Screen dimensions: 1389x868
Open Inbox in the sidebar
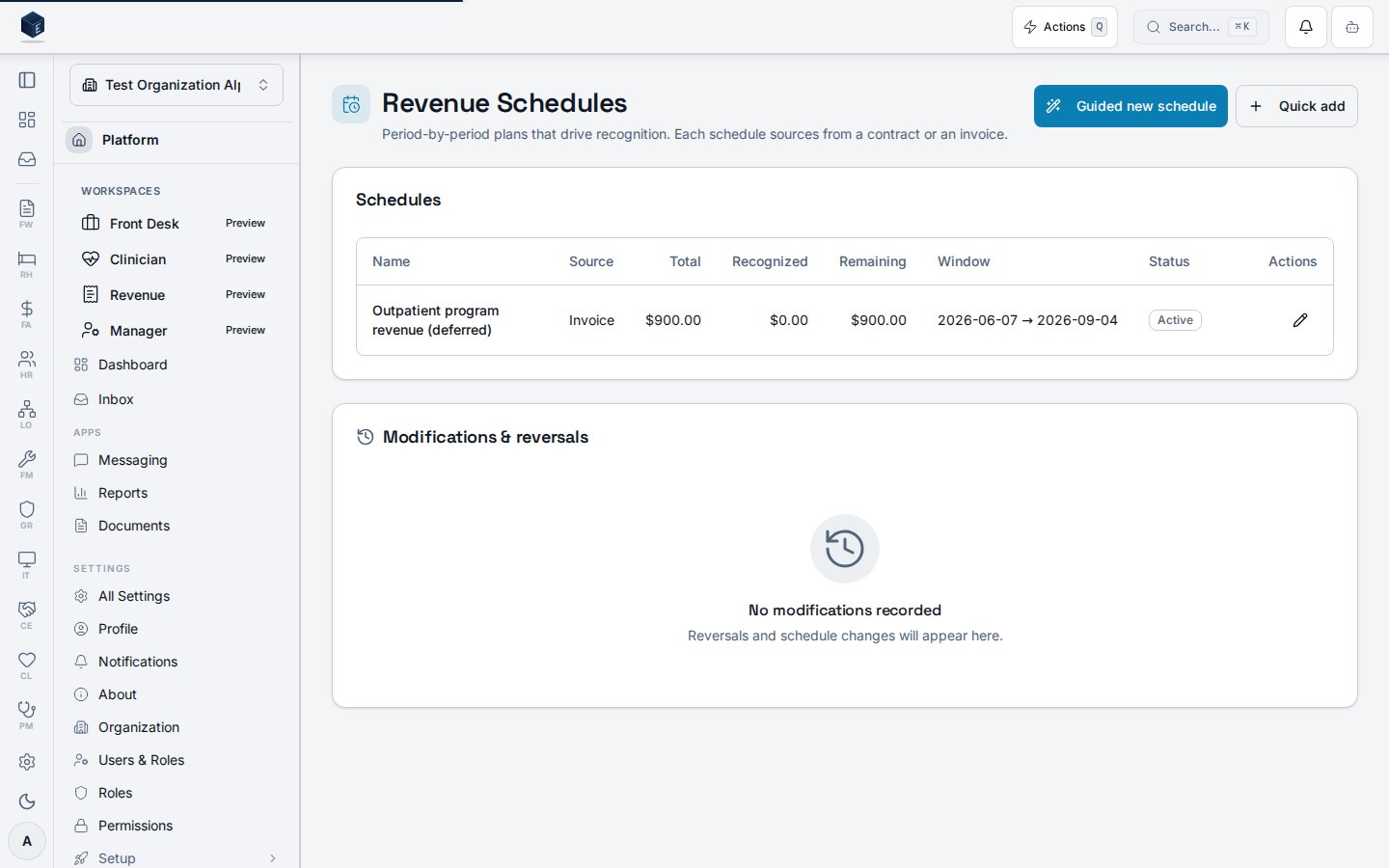coord(177,399)
